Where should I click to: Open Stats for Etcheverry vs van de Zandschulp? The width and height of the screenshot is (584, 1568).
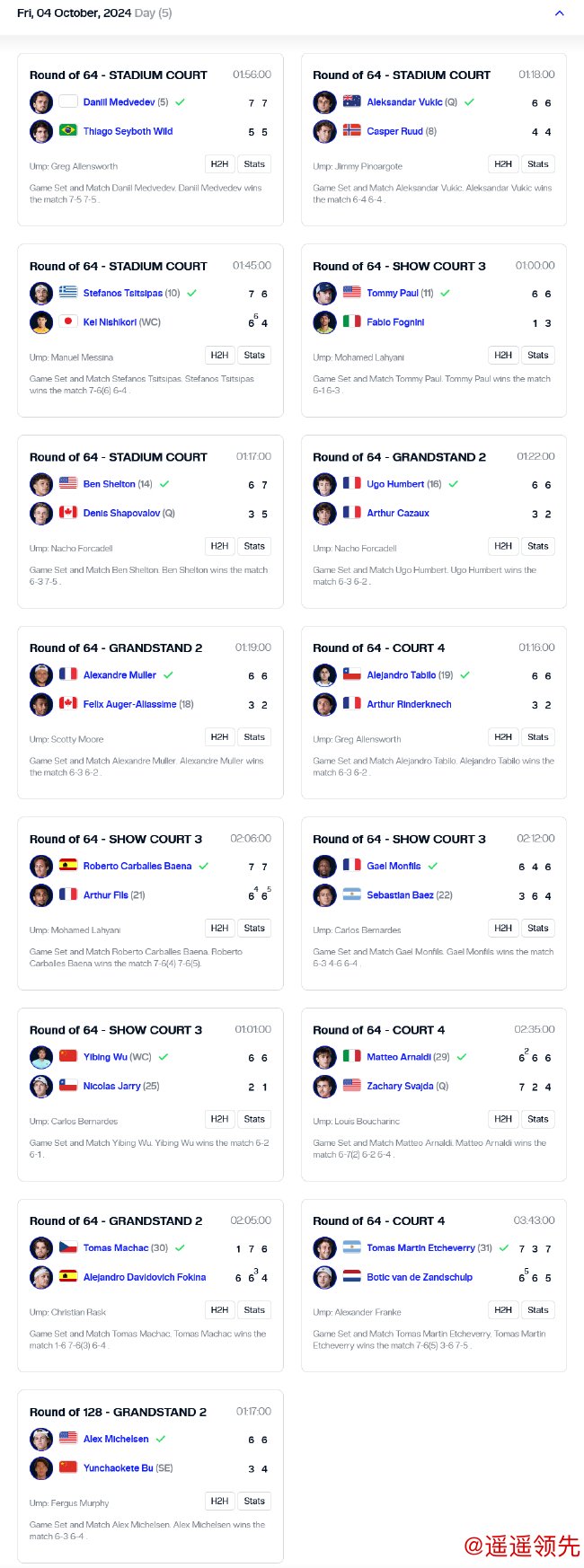pos(538,1310)
